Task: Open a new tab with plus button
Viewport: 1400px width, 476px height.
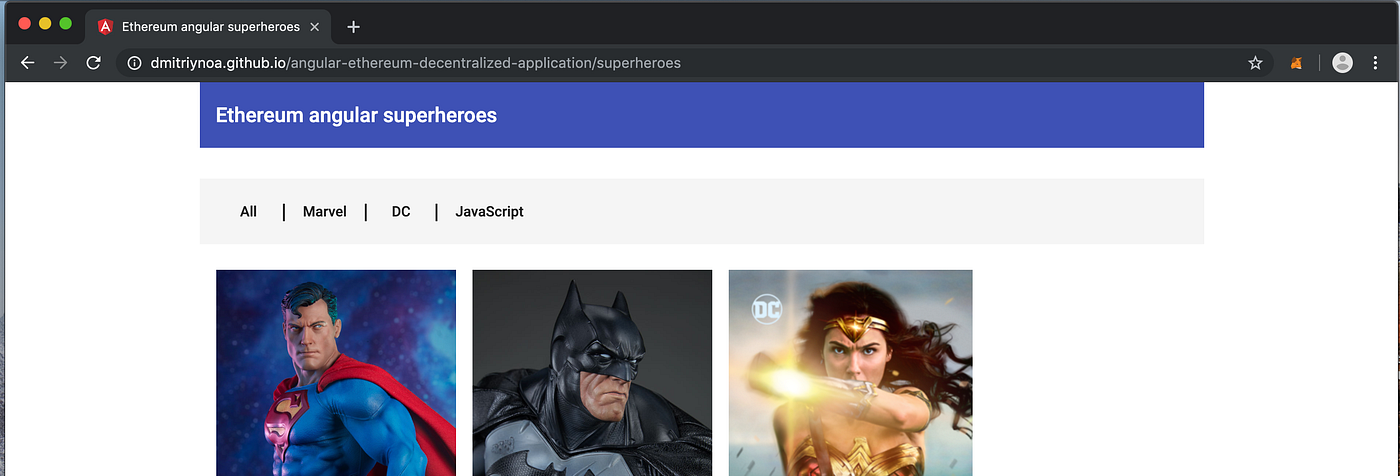Action: [x=353, y=27]
